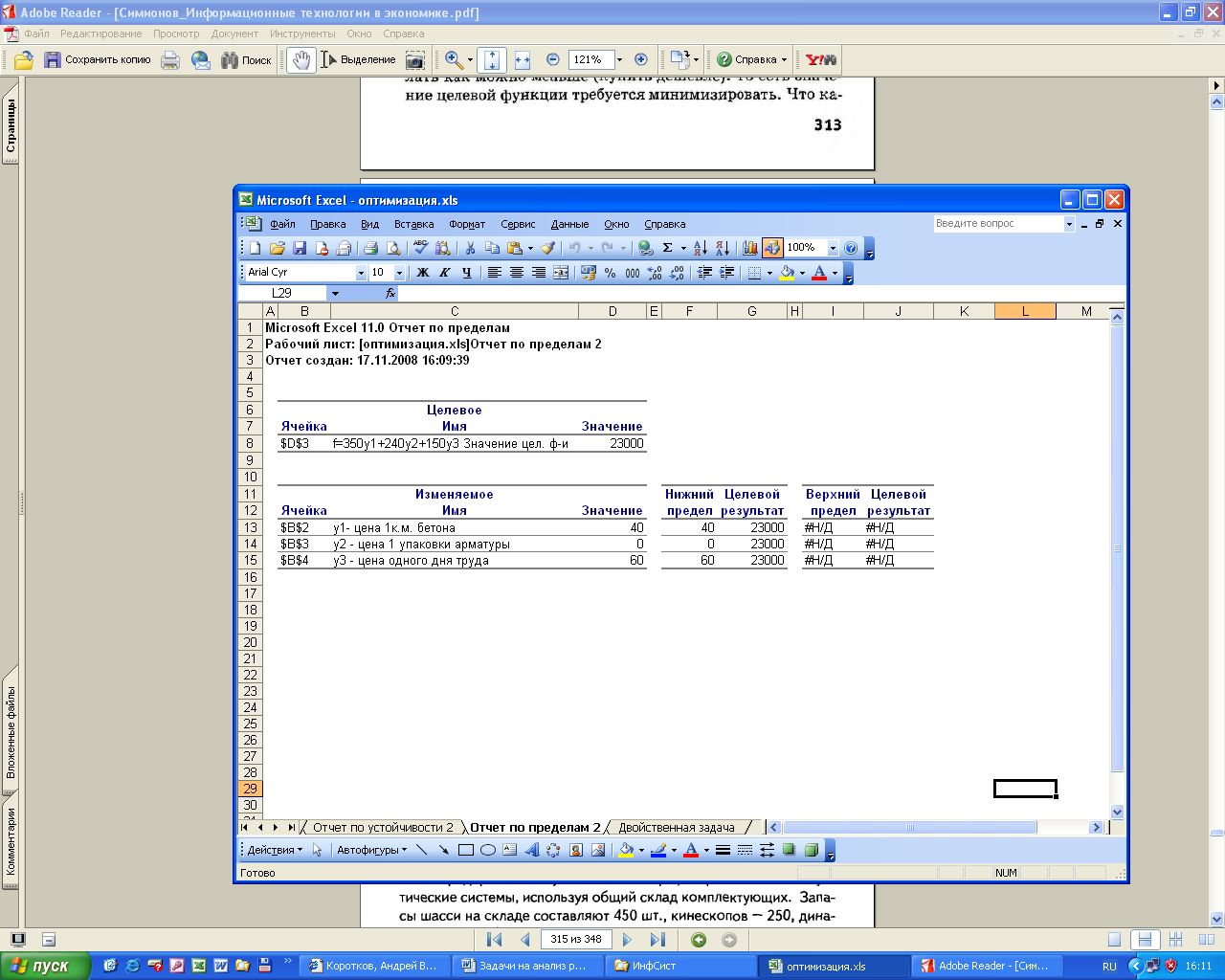The image size is (1225, 980).
Task: Click Font Color A in formatting toolbar
Action: (819, 273)
